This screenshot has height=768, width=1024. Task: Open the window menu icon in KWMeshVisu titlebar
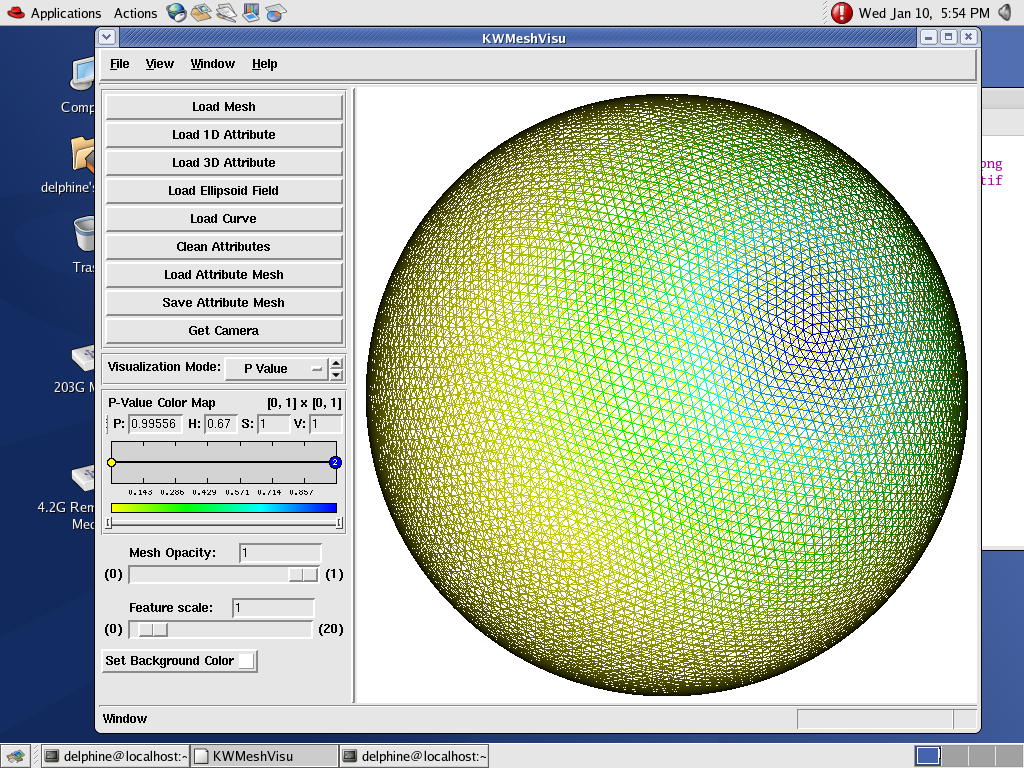(x=108, y=37)
